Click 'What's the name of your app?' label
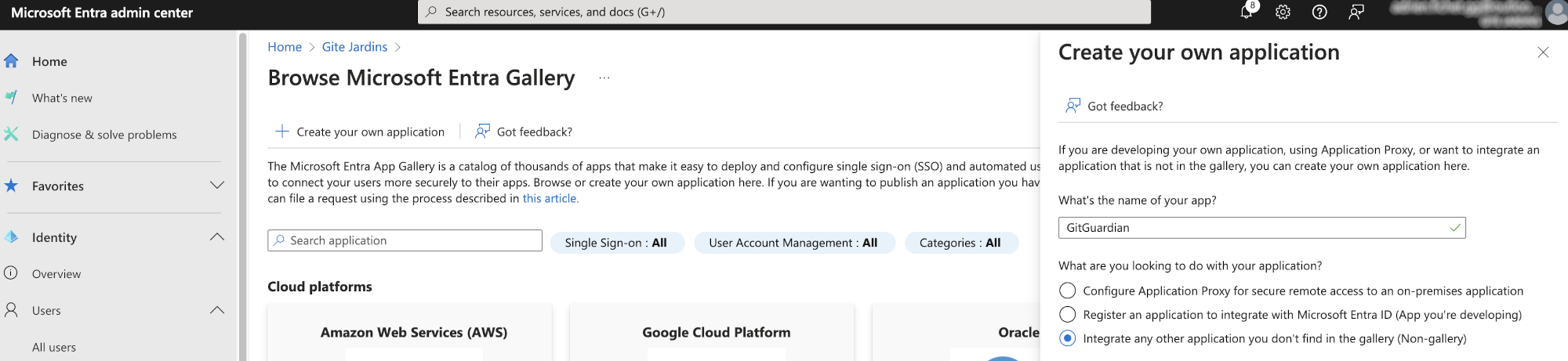The width and height of the screenshot is (1568, 361). [x=1137, y=200]
